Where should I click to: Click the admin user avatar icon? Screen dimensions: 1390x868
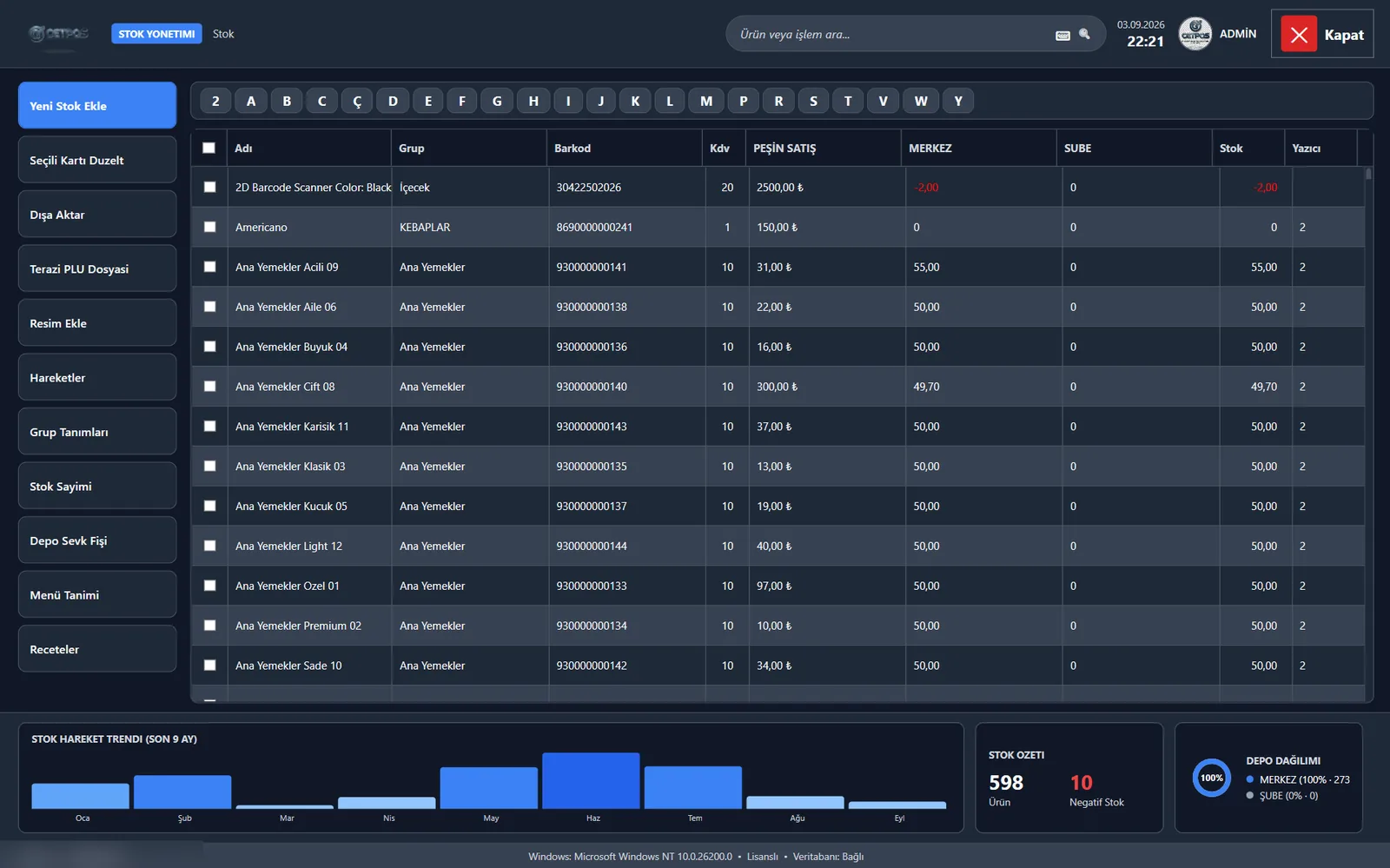point(1195,34)
